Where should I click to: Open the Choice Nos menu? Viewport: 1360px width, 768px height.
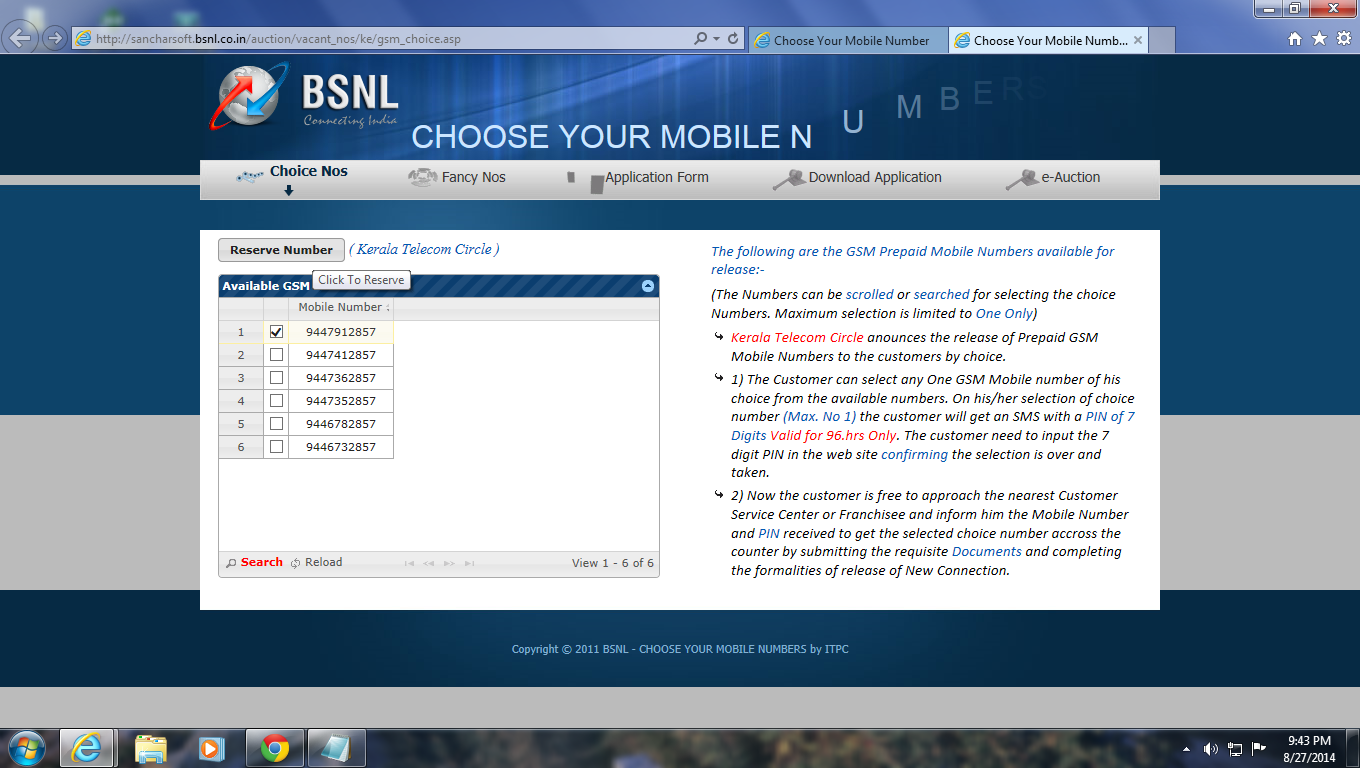(308, 171)
